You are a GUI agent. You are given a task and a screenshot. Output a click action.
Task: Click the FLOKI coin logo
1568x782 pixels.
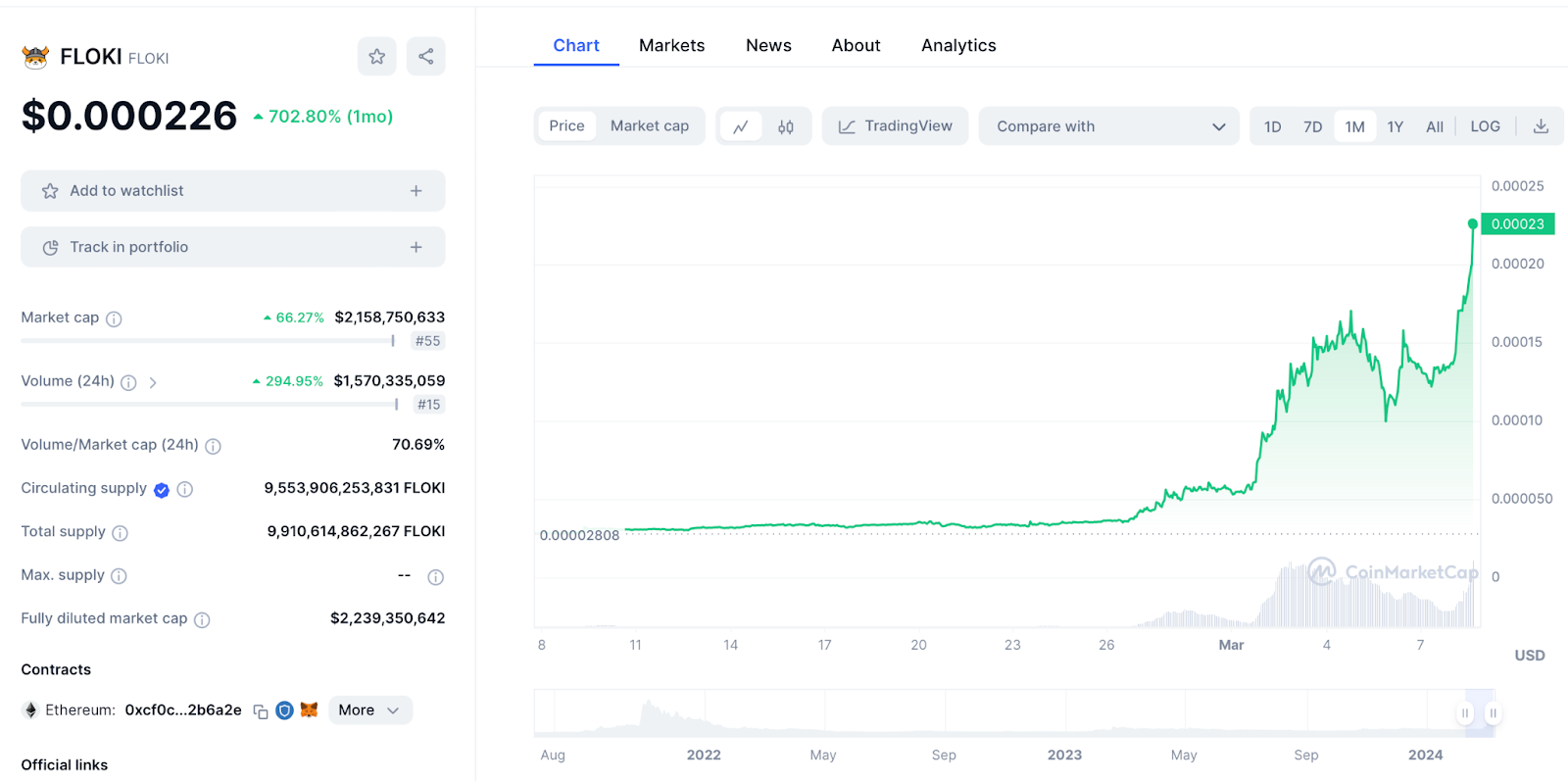point(35,57)
